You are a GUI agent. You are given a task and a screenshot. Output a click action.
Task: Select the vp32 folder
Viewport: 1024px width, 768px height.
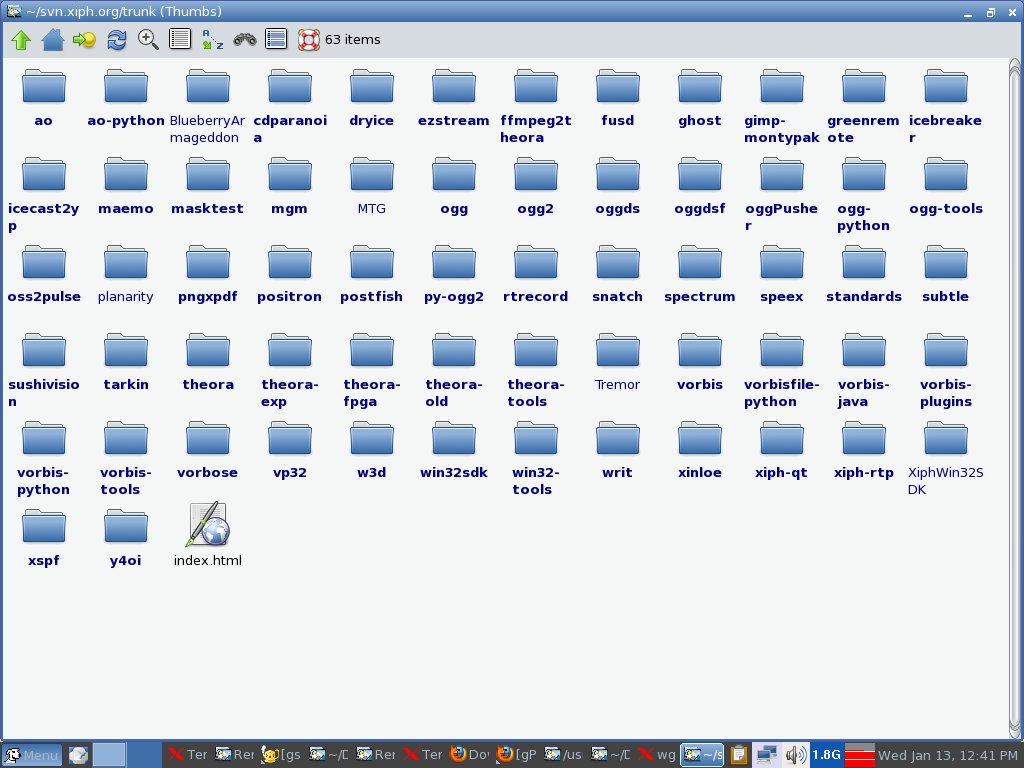pos(290,450)
